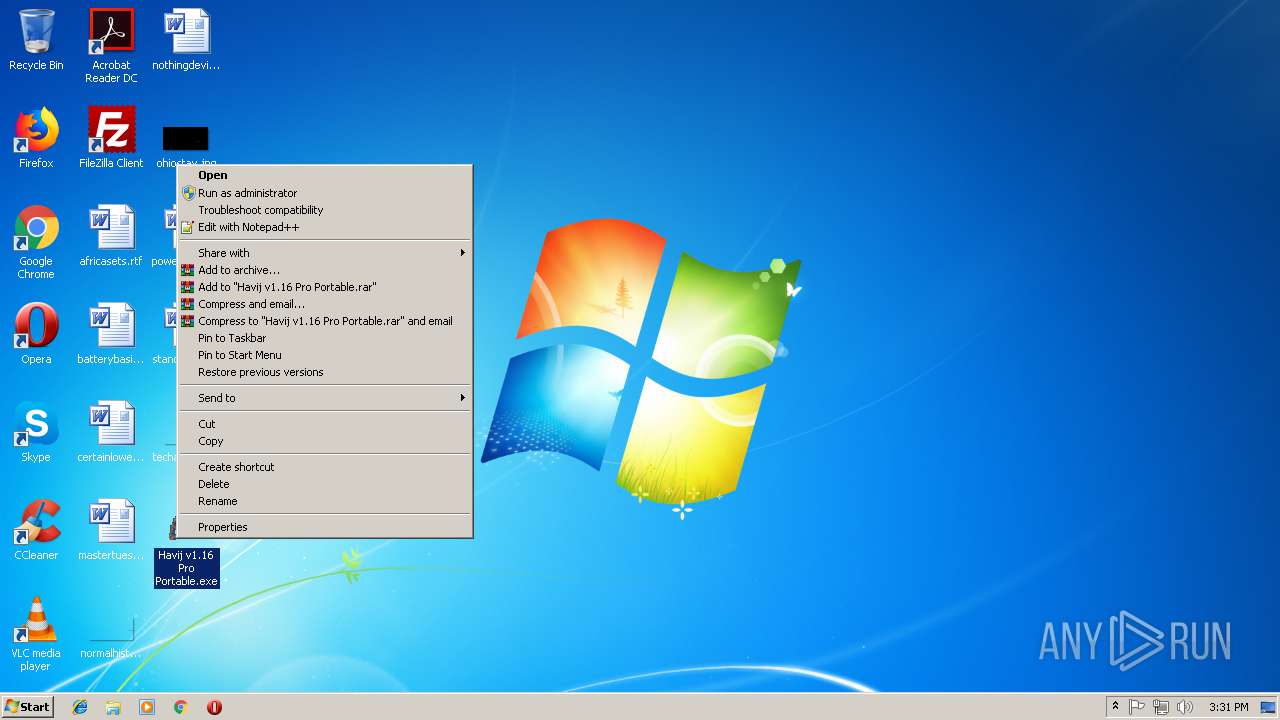Select the black ohiostay.jpg image thumbnail
1280x720 pixels.
[185, 138]
